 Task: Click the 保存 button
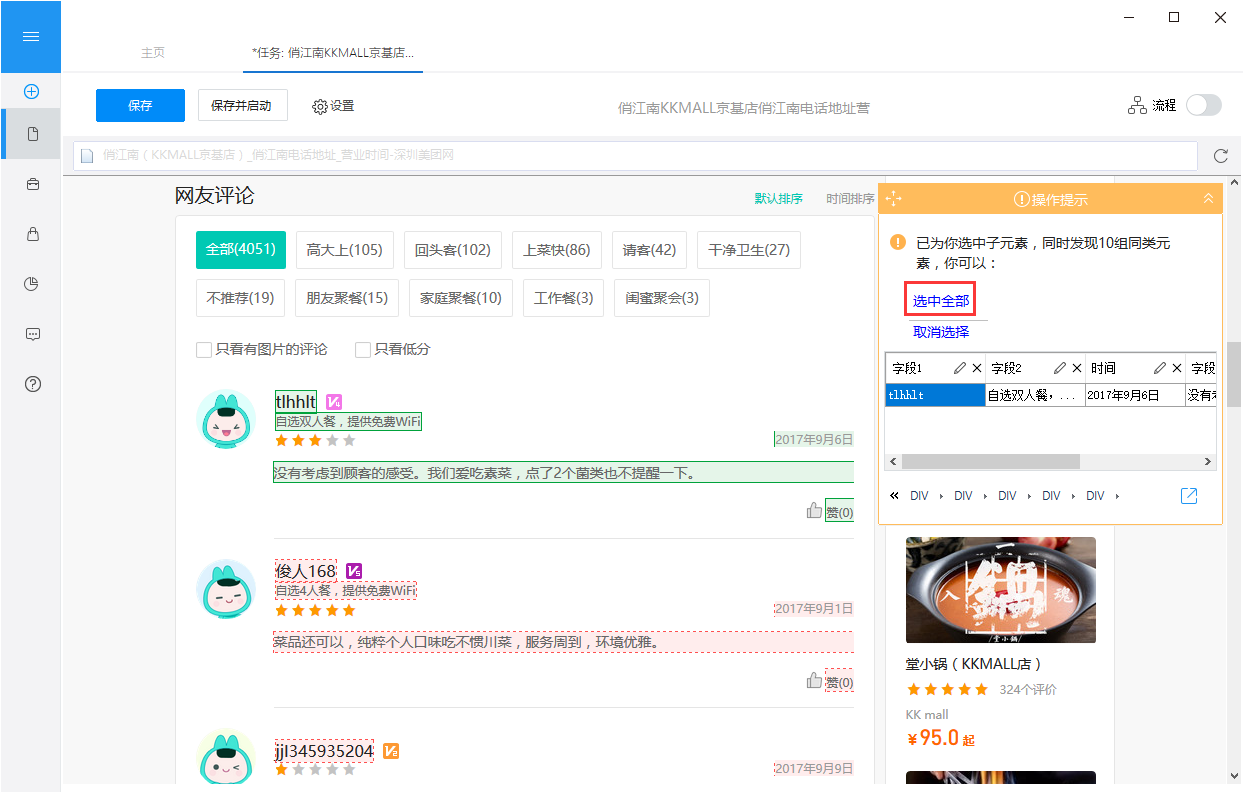pyautogui.click(x=140, y=105)
